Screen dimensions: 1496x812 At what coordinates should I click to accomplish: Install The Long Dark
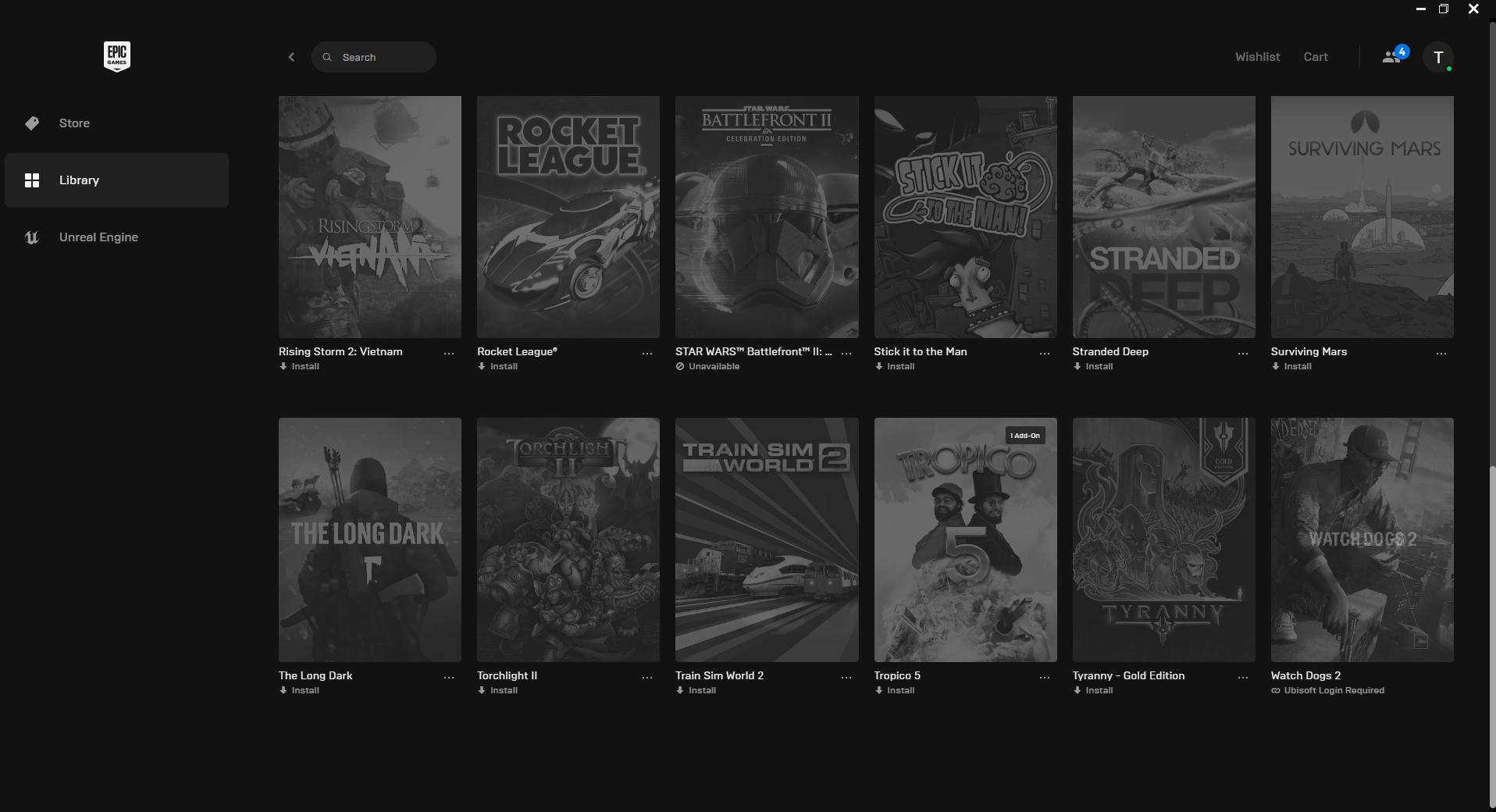pos(300,690)
